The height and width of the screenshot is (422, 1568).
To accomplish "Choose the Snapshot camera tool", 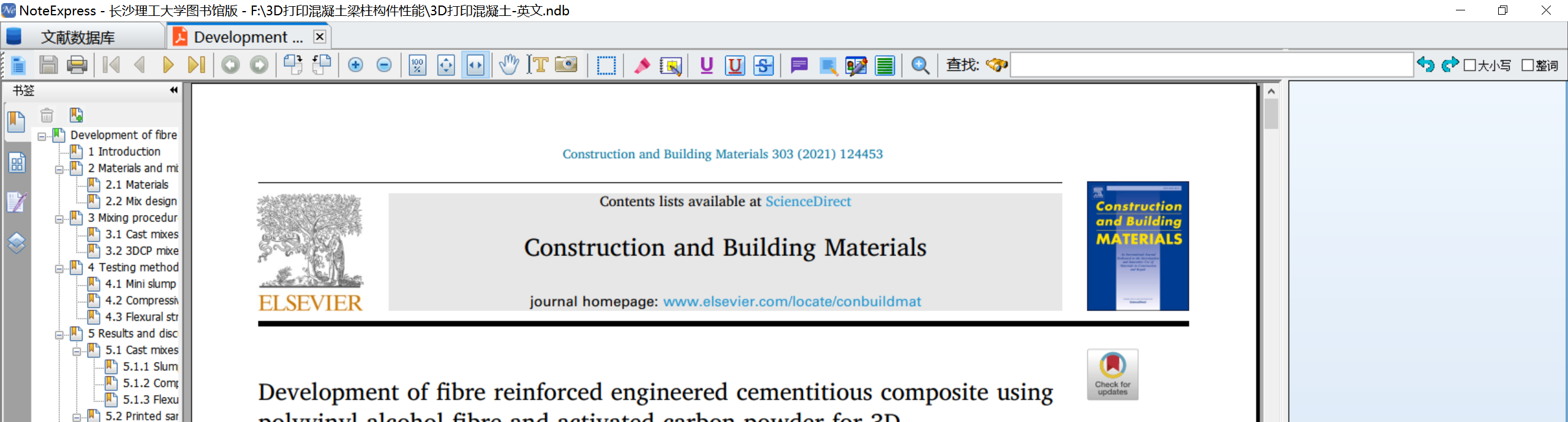I will click(x=567, y=65).
